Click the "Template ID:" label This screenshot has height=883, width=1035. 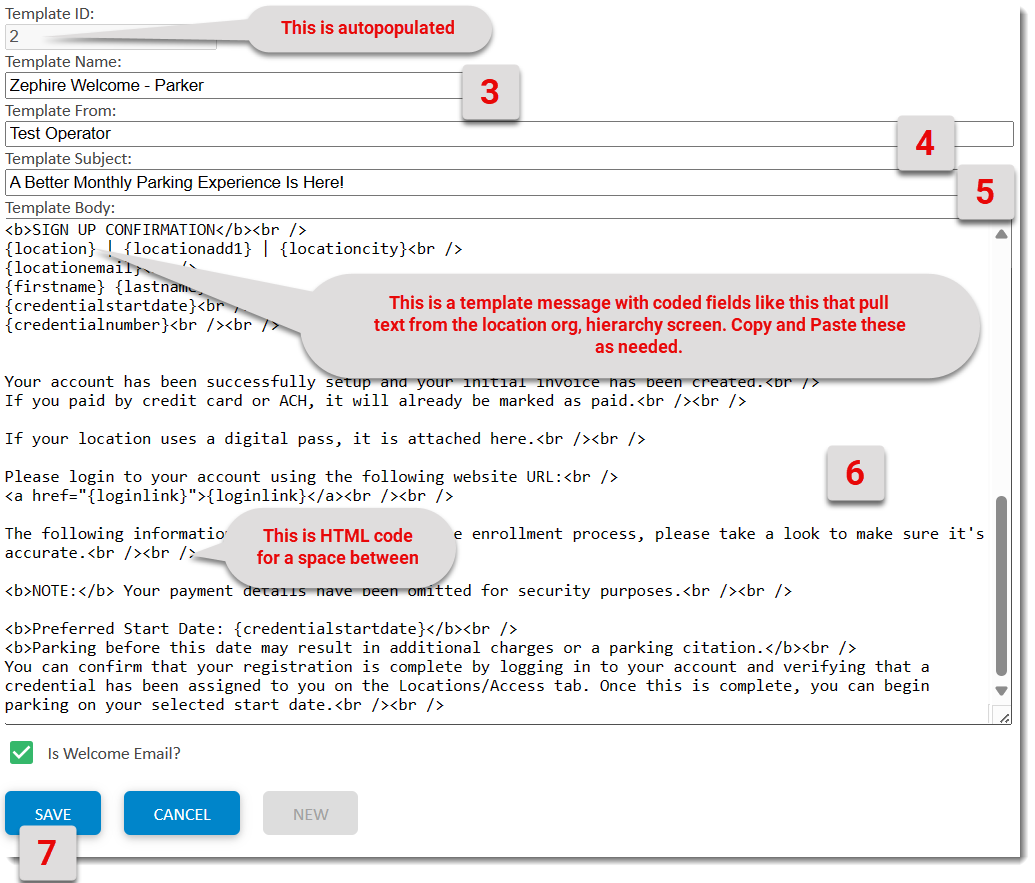50,13
